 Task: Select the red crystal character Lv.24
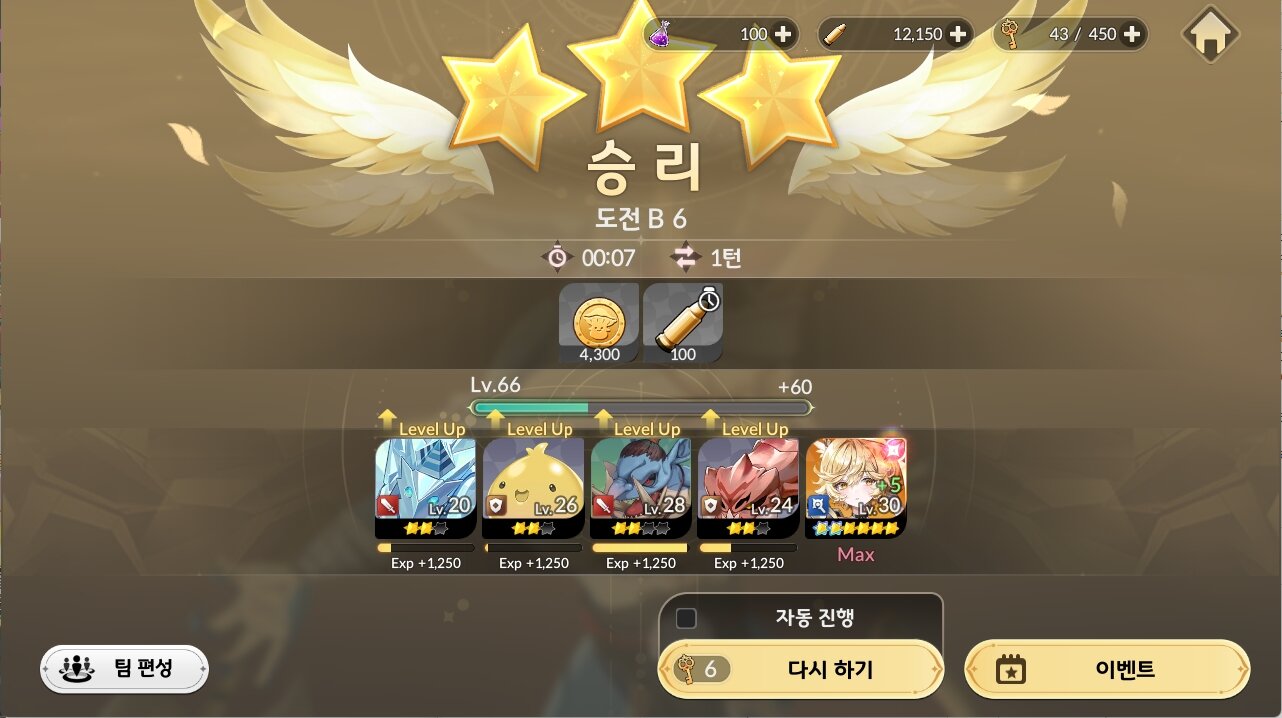748,489
